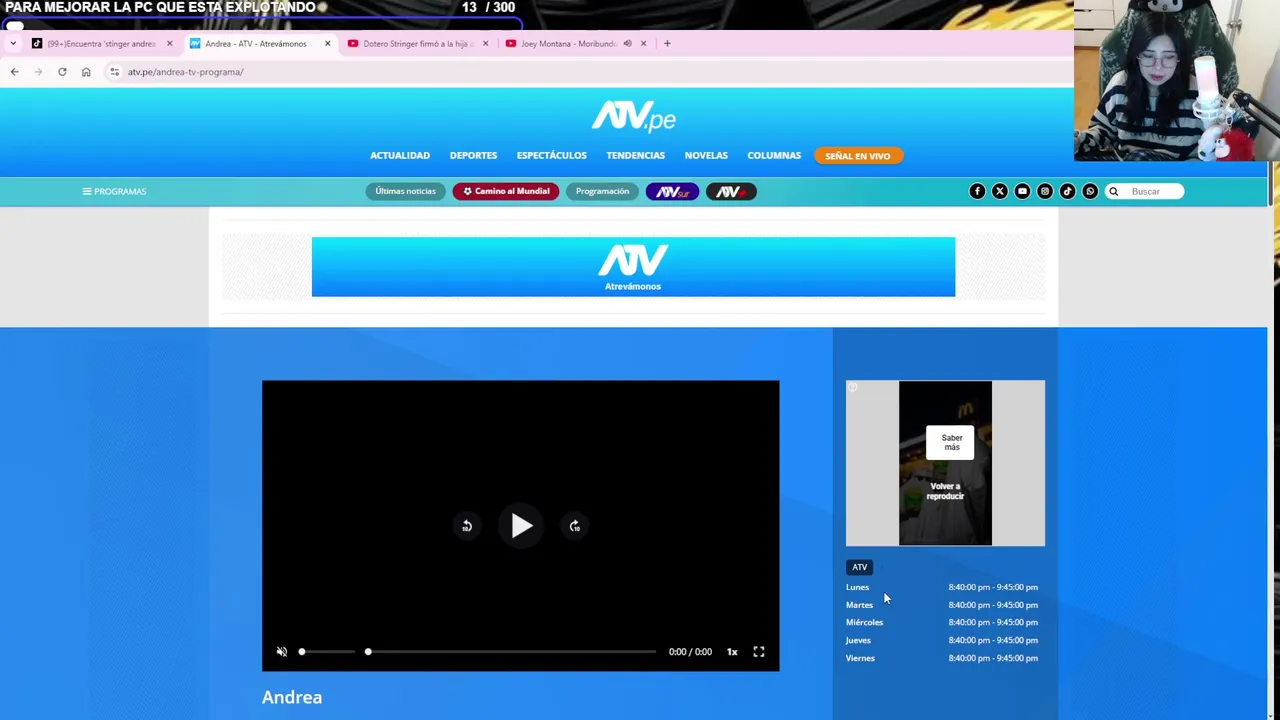This screenshot has width=1280, height=720.
Task: Open Programación pill
Action: (x=602, y=191)
